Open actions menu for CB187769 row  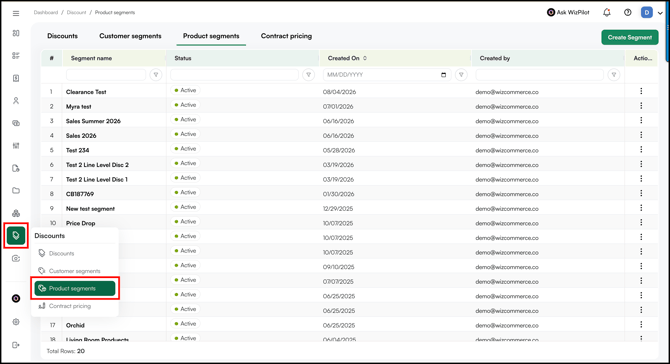coord(641,193)
